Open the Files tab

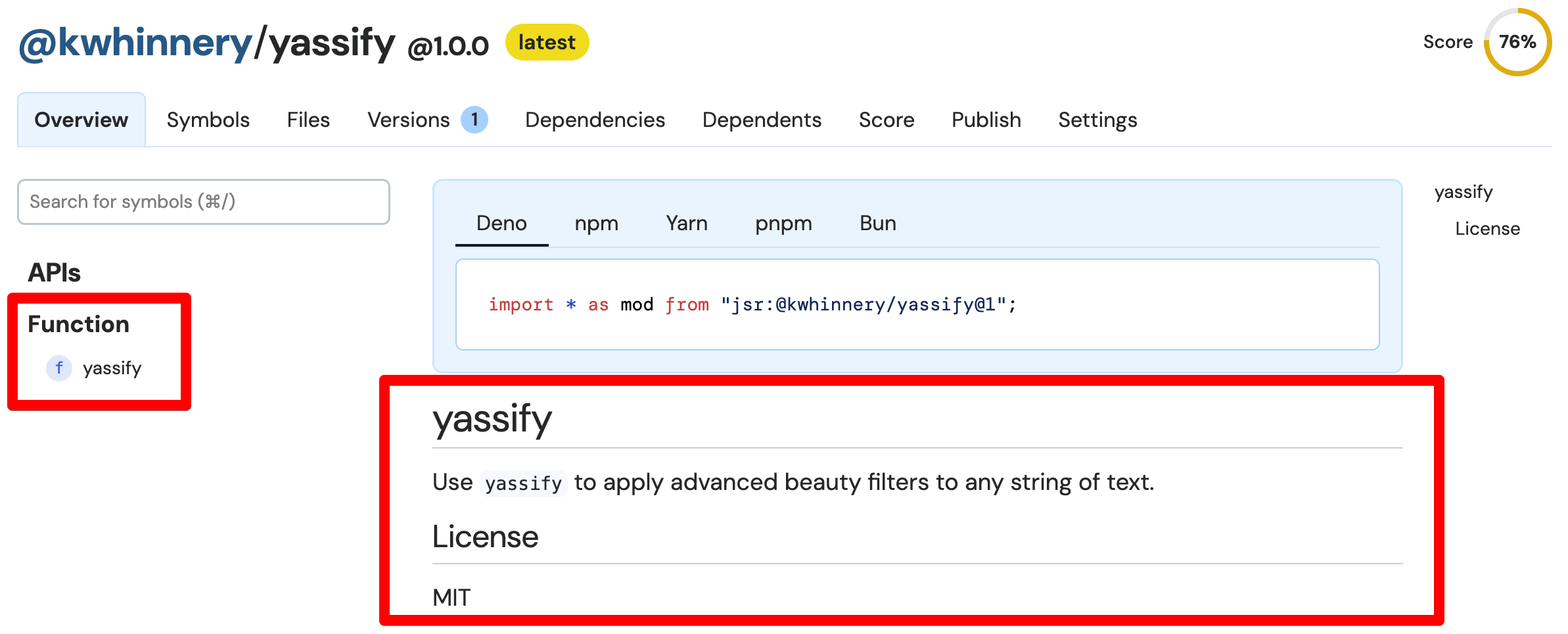[x=308, y=120]
